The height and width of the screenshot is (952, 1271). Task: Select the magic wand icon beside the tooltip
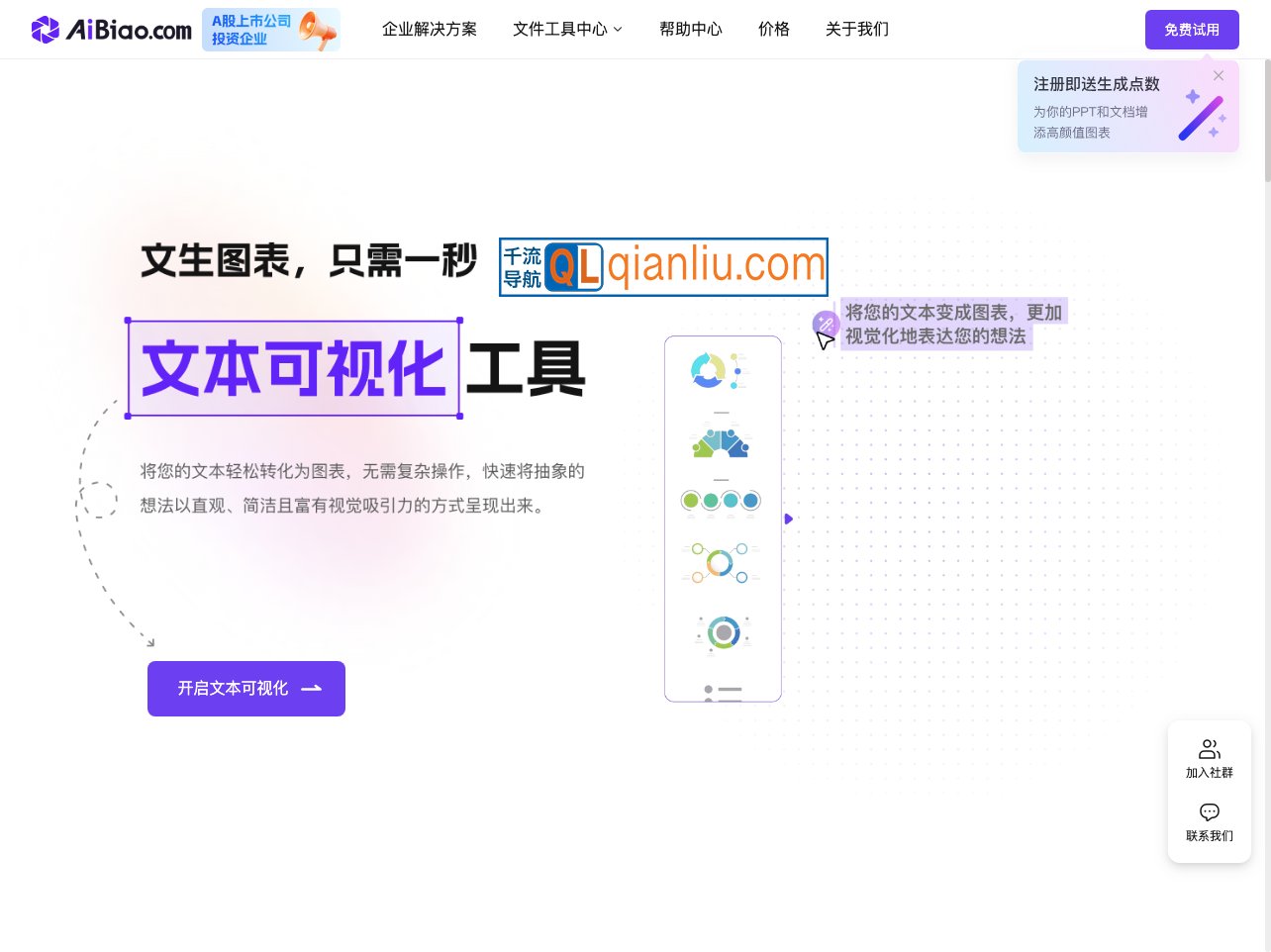[x=826, y=324]
